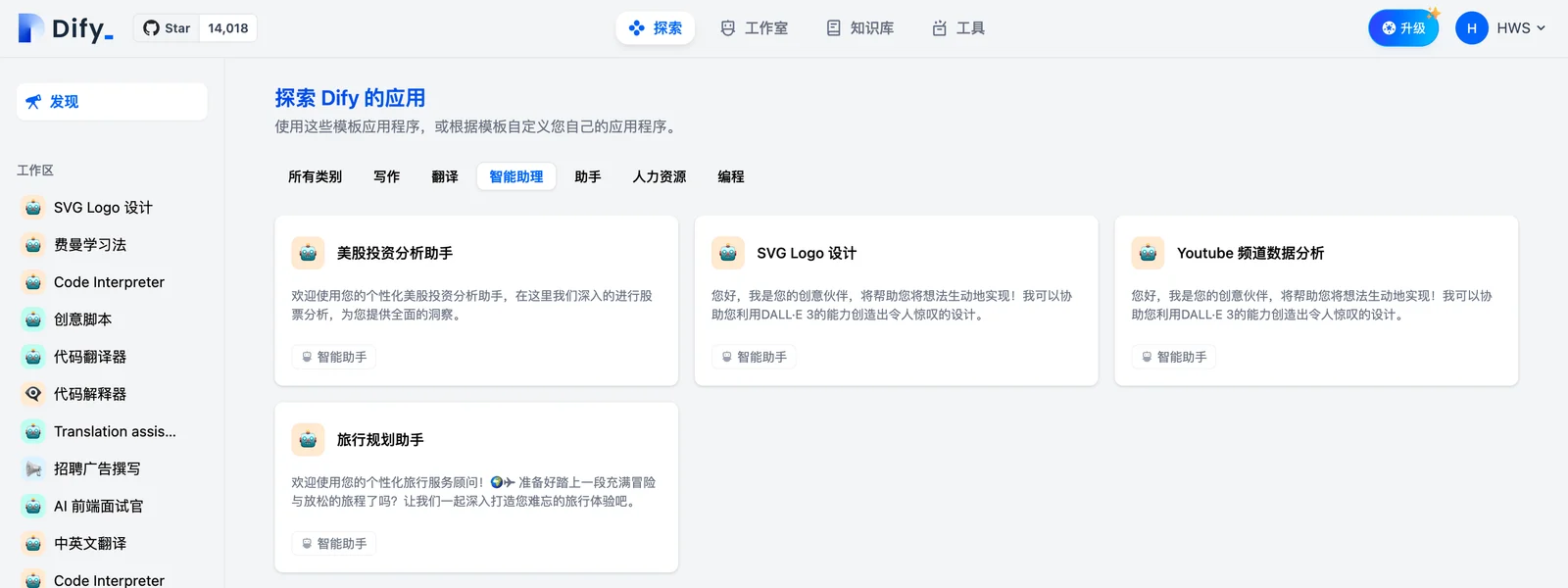Open the 旅行规划助手 card title
The width and height of the screenshot is (1568, 588).
(380, 440)
